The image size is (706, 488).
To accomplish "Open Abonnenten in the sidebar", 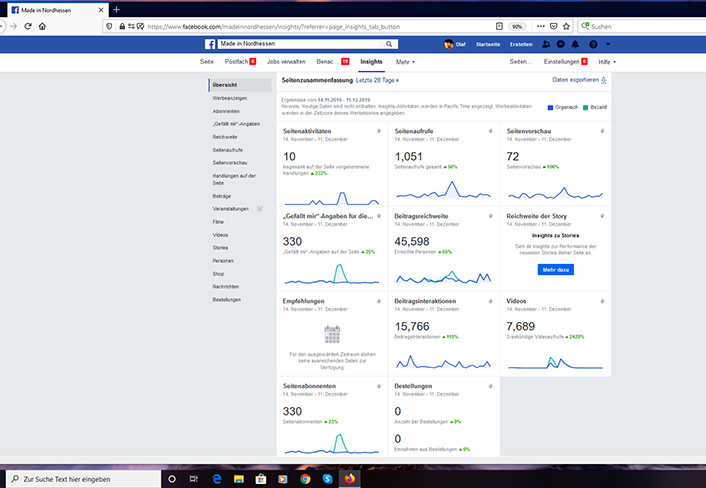I will click(226, 111).
